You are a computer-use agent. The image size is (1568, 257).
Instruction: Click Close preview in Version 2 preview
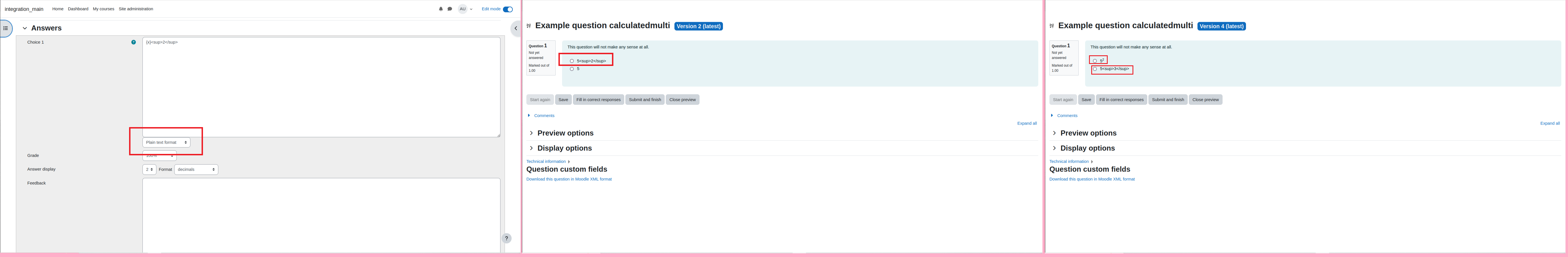click(682, 99)
